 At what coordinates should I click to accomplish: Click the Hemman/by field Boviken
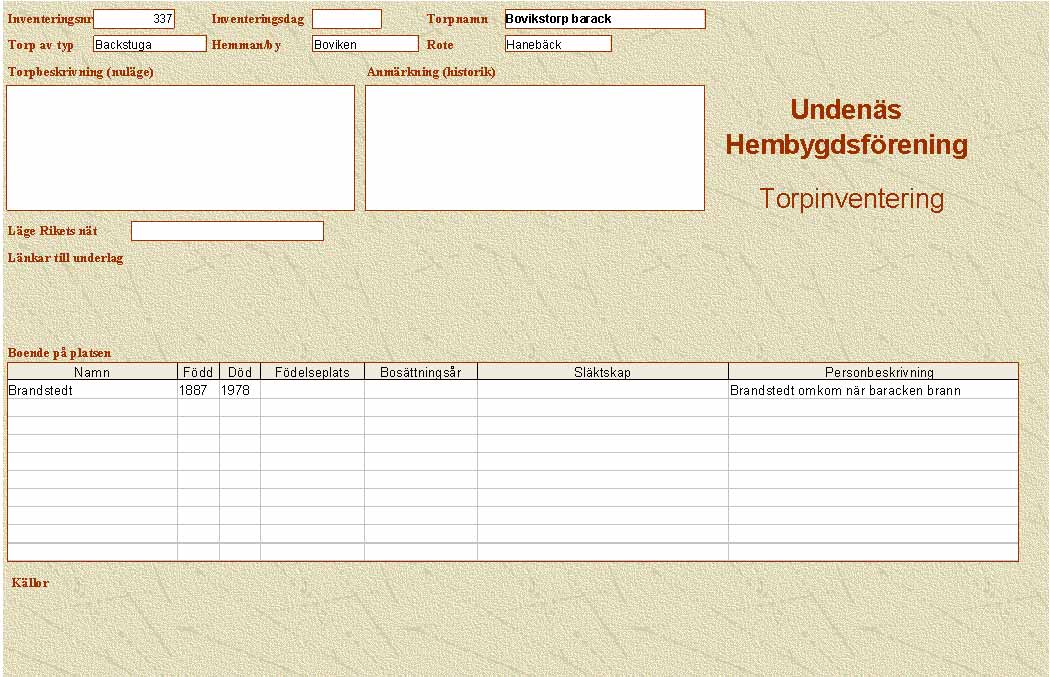(364, 44)
